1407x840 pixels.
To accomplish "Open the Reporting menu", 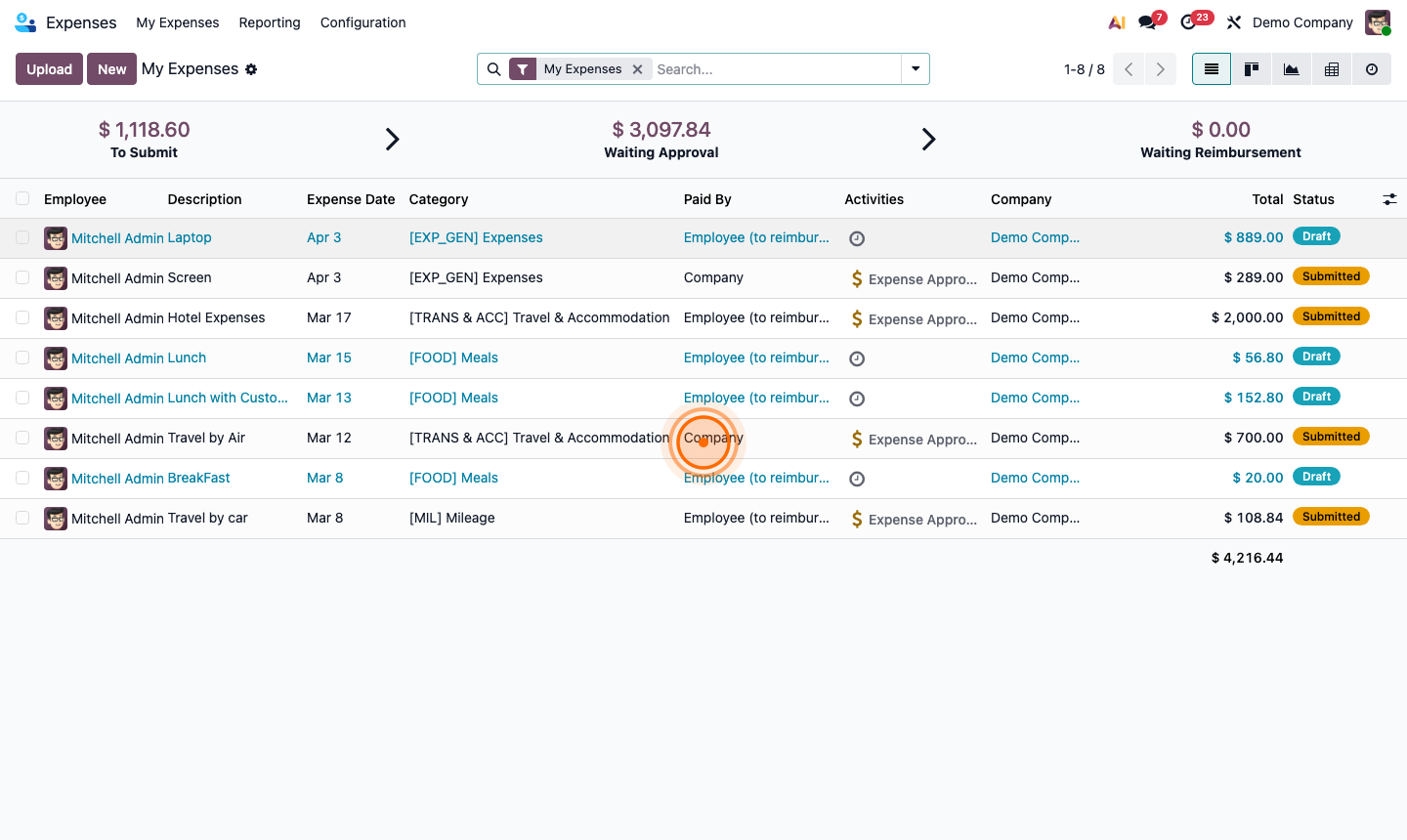I will [x=270, y=22].
